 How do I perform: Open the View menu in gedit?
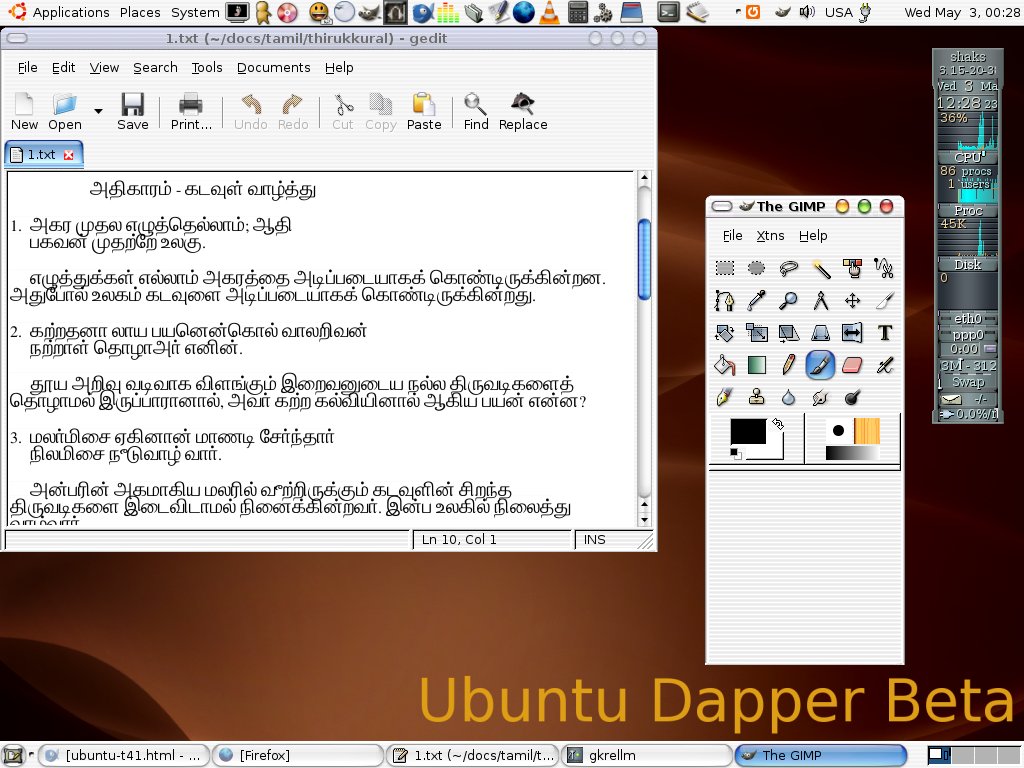(104, 67)
